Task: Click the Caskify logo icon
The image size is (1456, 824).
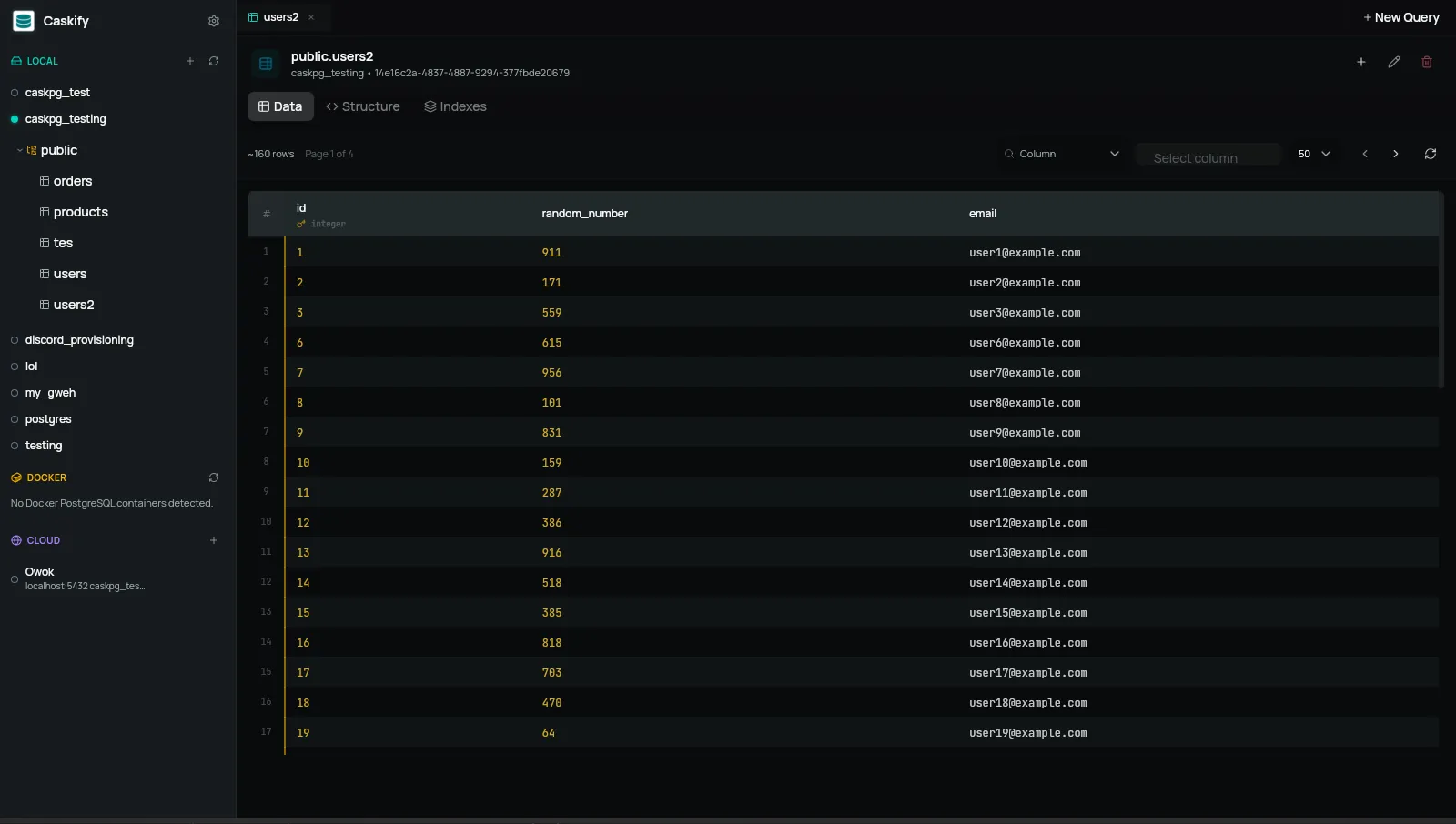Action: [24, 21]
